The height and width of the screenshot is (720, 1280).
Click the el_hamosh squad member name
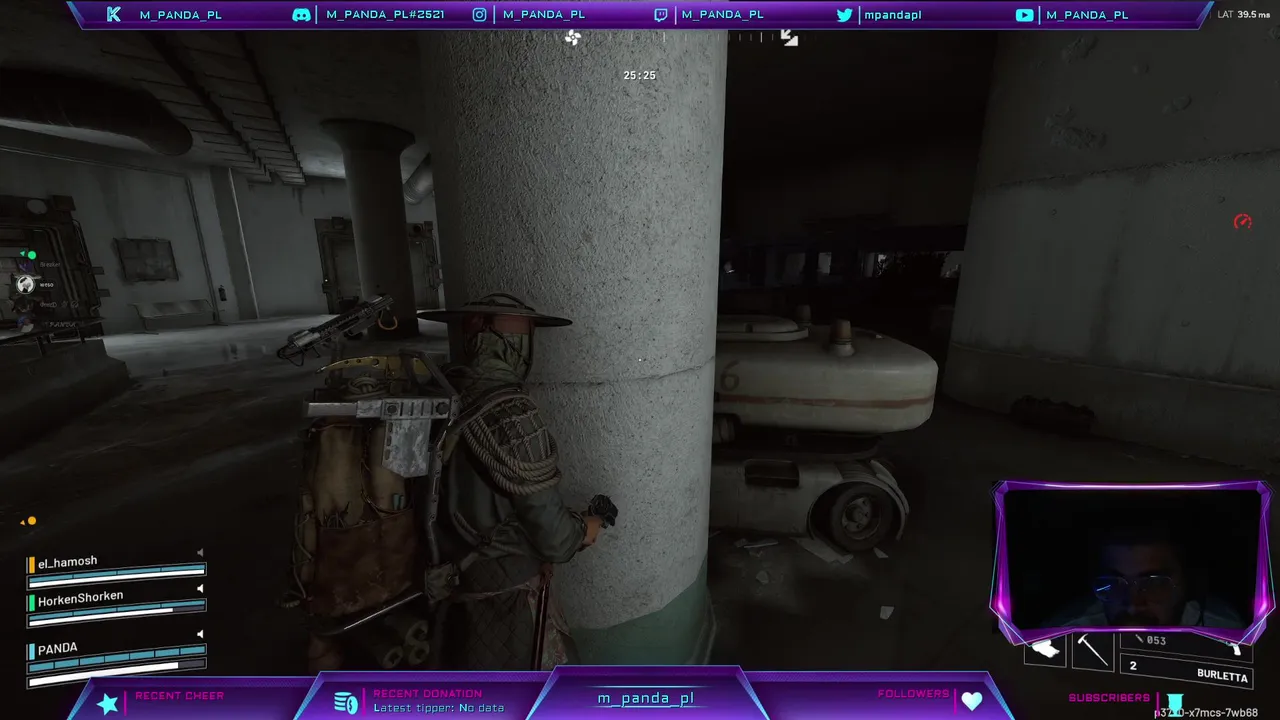click(67, 562)
